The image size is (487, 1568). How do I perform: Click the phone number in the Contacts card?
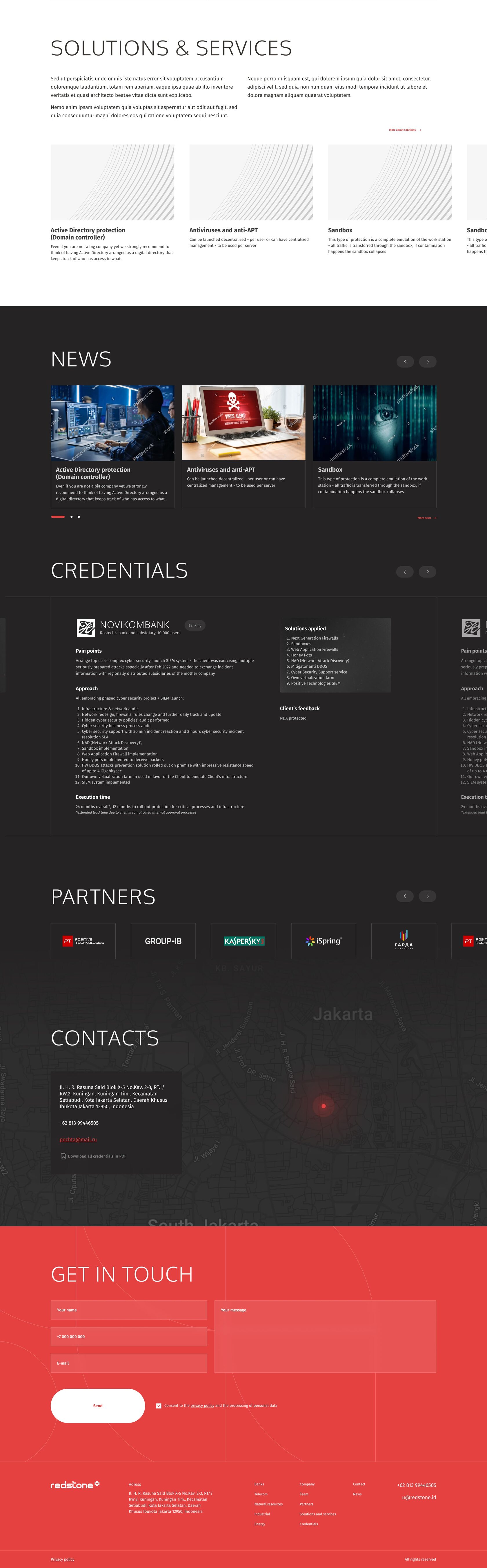(79, 1123)
